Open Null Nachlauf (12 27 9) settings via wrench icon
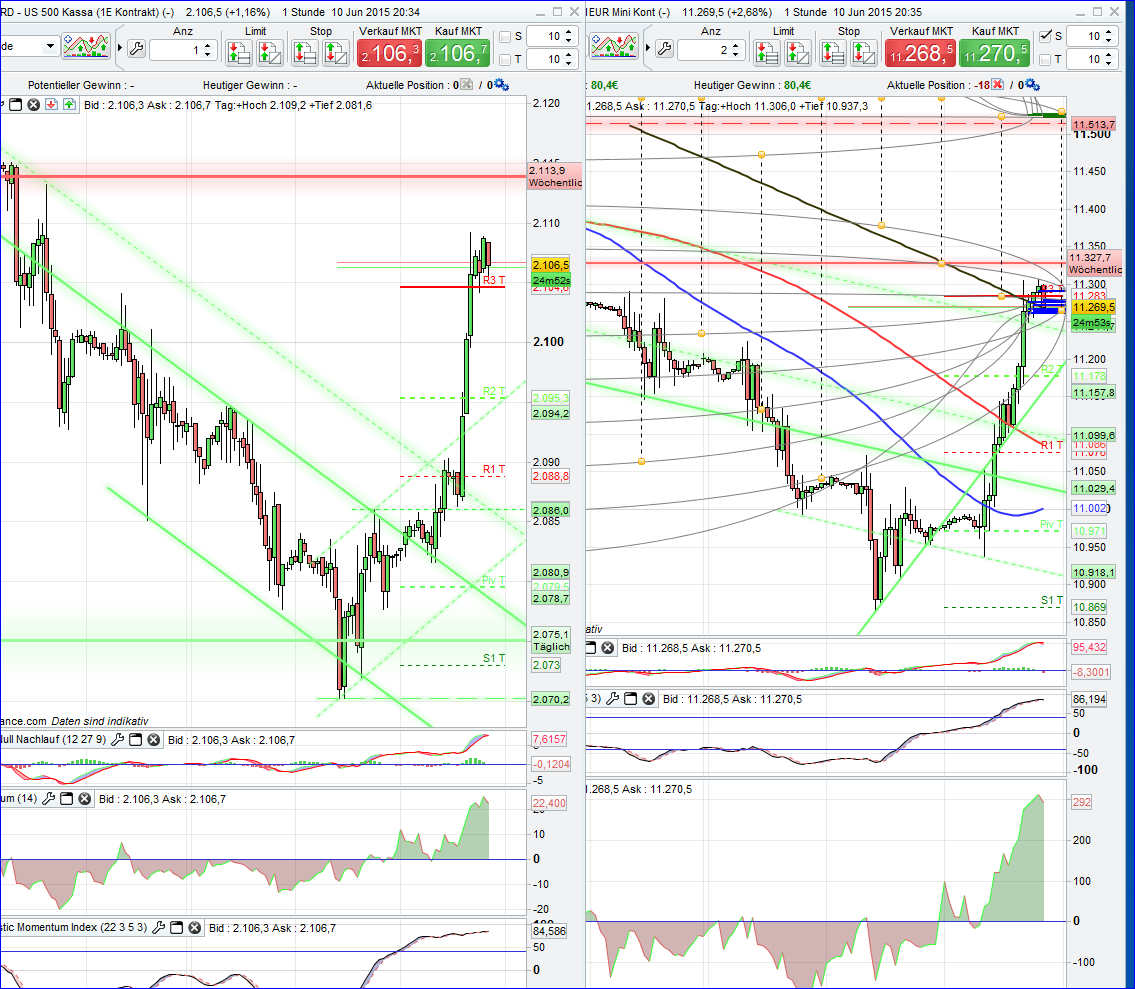Screen dimensions: 1135x989 click(x=117, y=739)
